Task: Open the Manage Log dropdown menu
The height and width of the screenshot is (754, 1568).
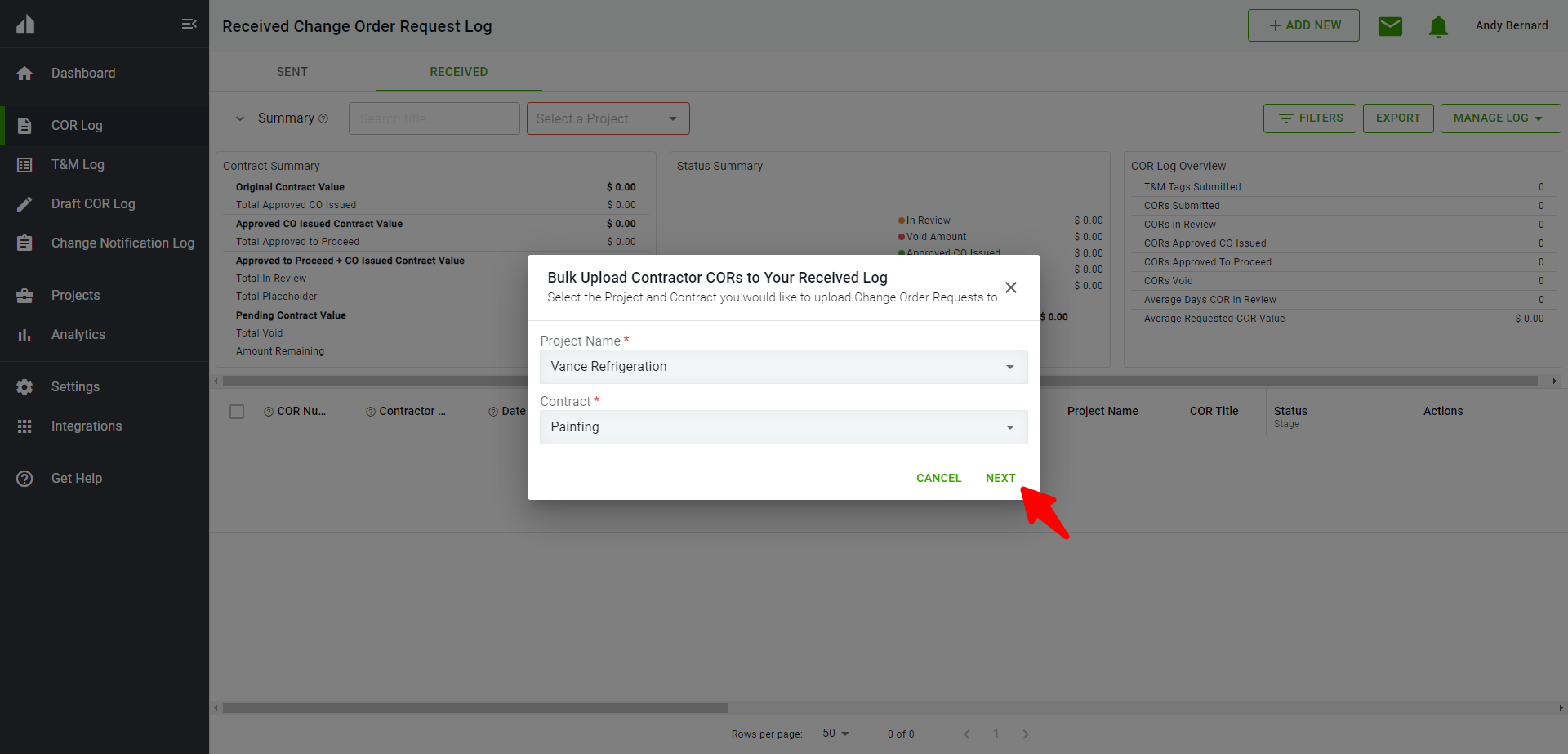Action: coord(1499,118)
